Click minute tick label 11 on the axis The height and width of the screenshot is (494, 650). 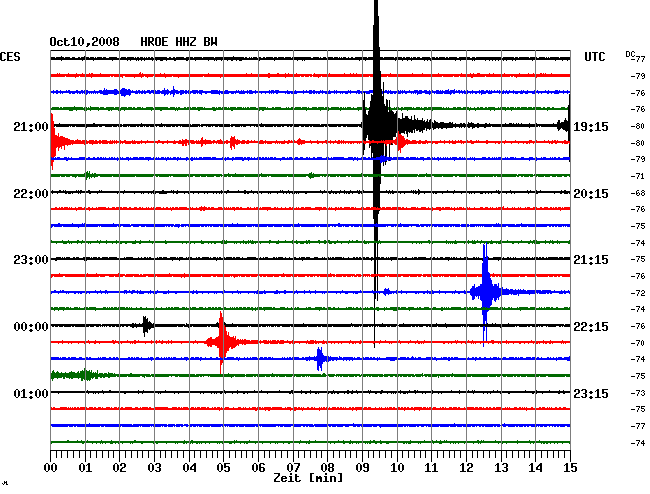click(x=431, y=468)
